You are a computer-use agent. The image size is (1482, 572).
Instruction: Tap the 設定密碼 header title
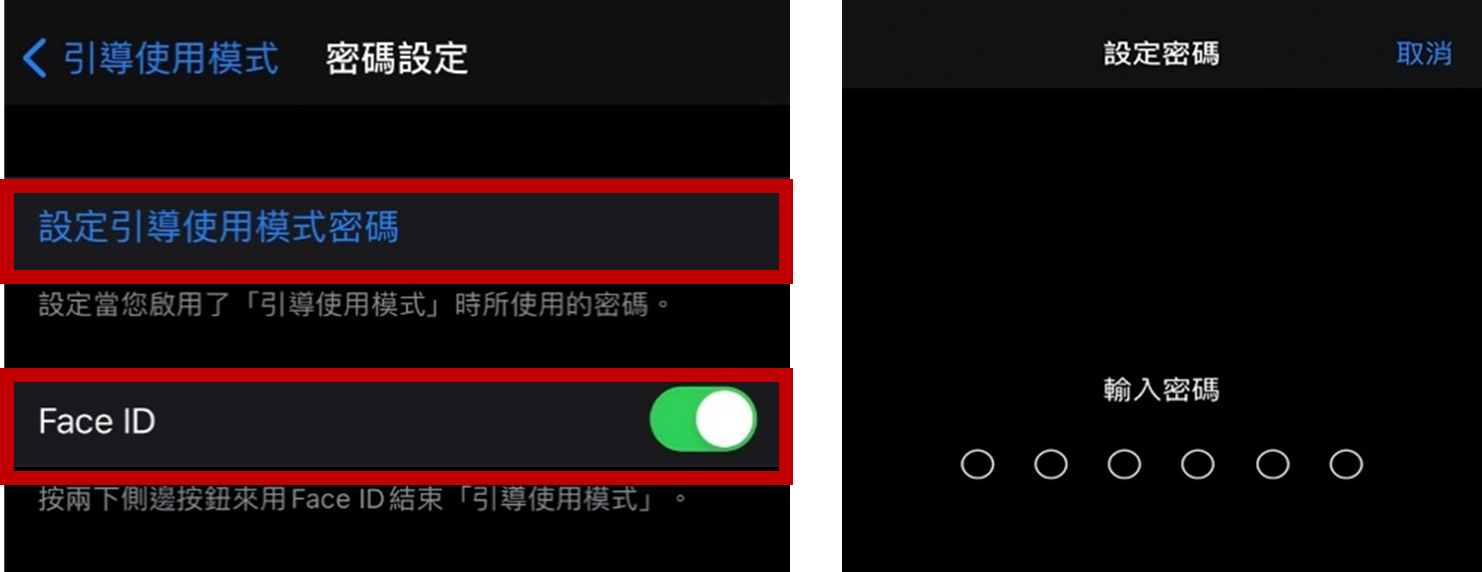click(1161, 54)
